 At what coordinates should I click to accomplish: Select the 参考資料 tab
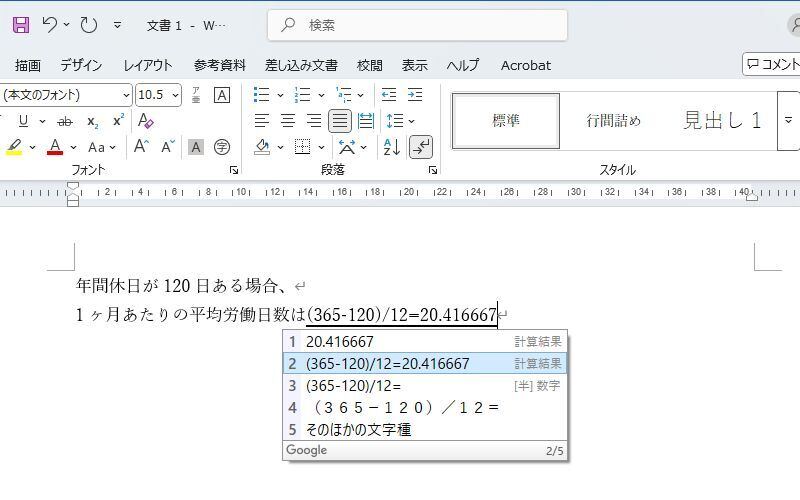click(x=219, y=65)
